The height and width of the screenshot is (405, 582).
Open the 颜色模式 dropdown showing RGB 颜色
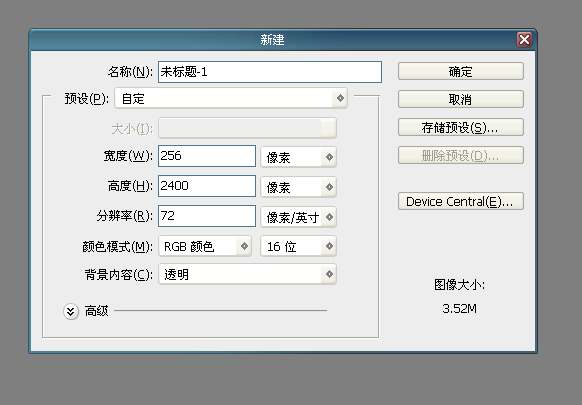[x=205, y=246]
